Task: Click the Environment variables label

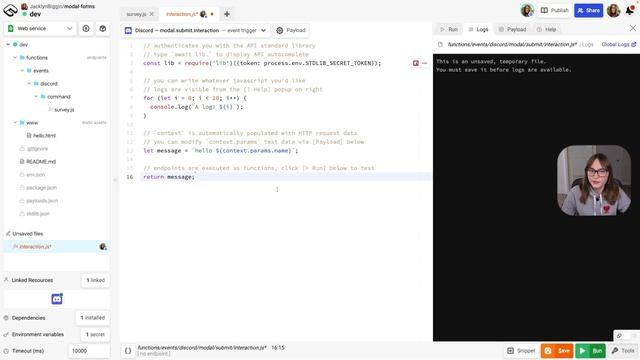Action: click(x=38, y=335)
